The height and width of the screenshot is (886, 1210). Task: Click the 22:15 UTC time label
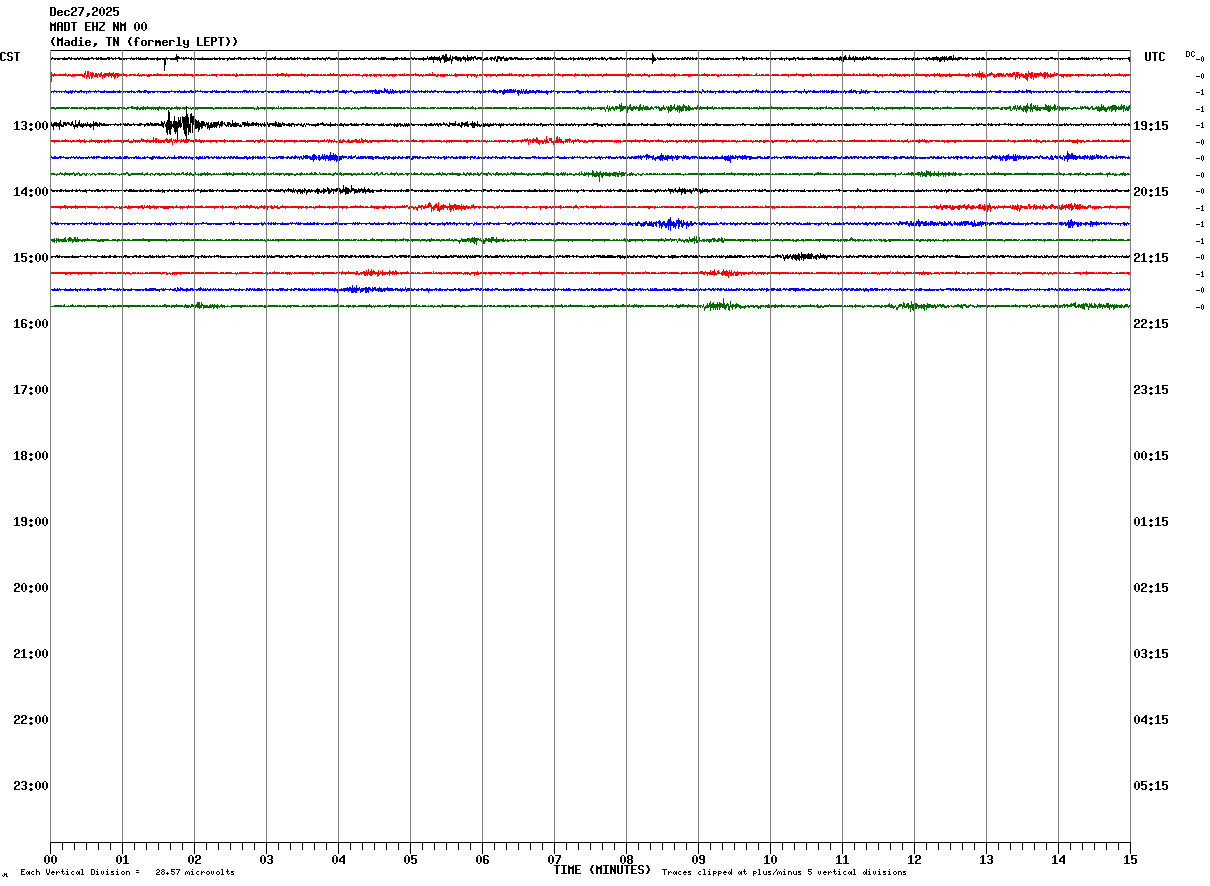tap(1151, 324)
